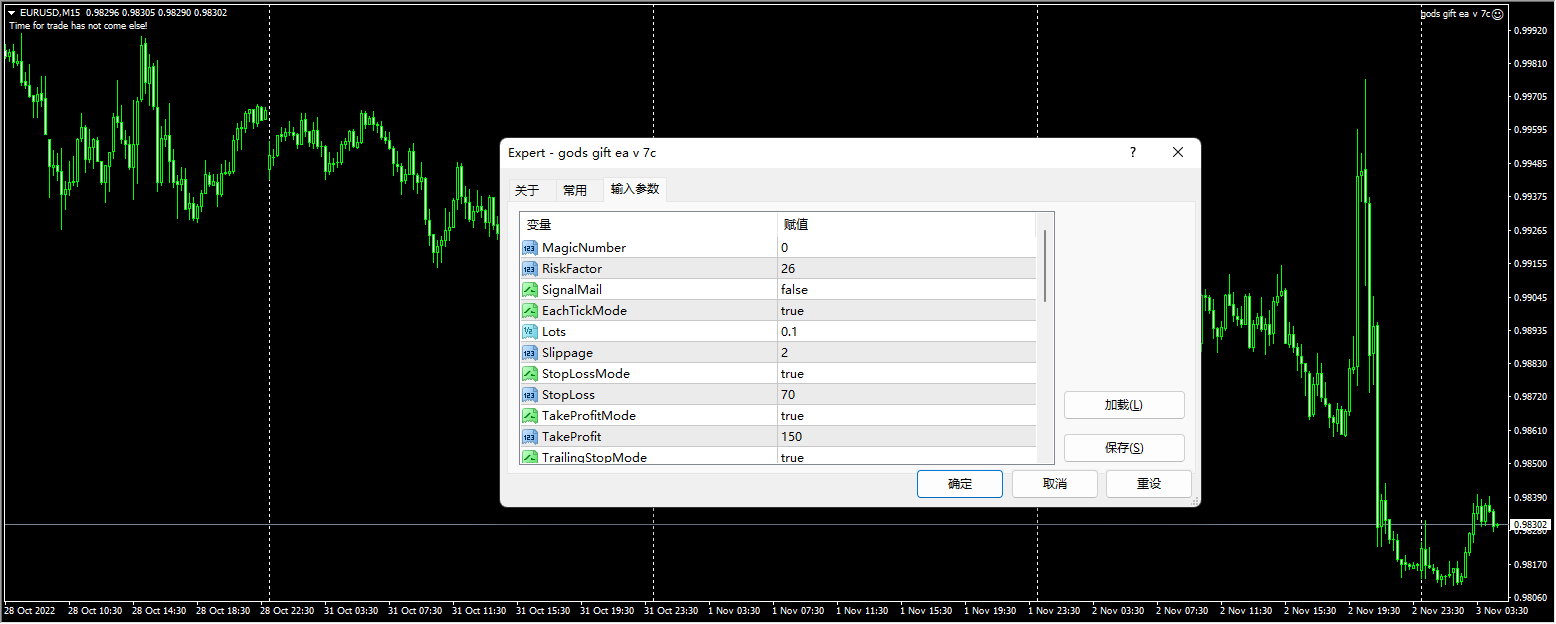Image resolution: width=1556 pixels, height=624 pixels.
Task: Select the EachTickMode true value cell
Action: (905, 310)
